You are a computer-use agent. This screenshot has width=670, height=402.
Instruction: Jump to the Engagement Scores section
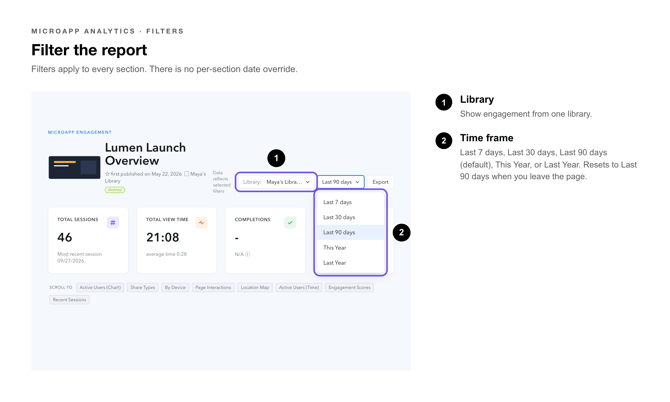pos(350,288)
